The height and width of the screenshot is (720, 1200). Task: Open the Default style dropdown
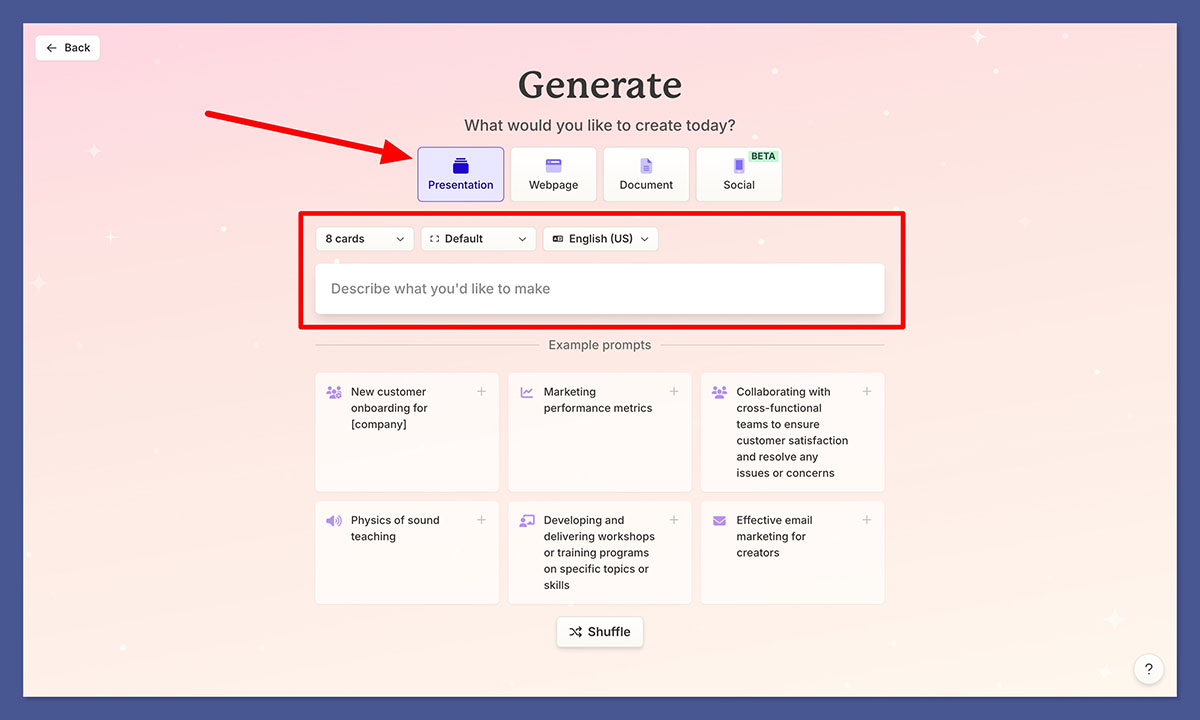point(478,238)
